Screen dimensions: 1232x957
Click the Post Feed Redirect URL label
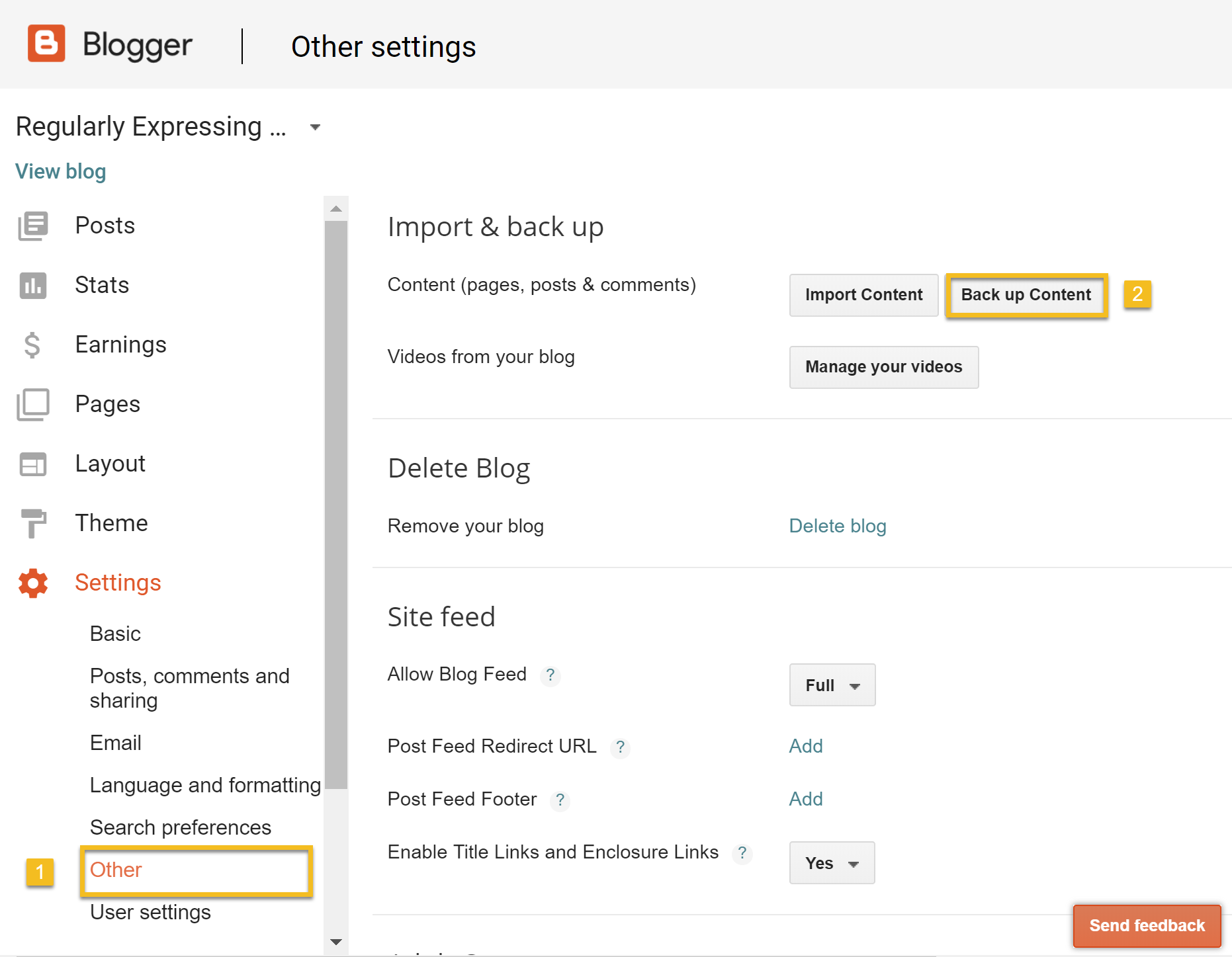(492, 746)
